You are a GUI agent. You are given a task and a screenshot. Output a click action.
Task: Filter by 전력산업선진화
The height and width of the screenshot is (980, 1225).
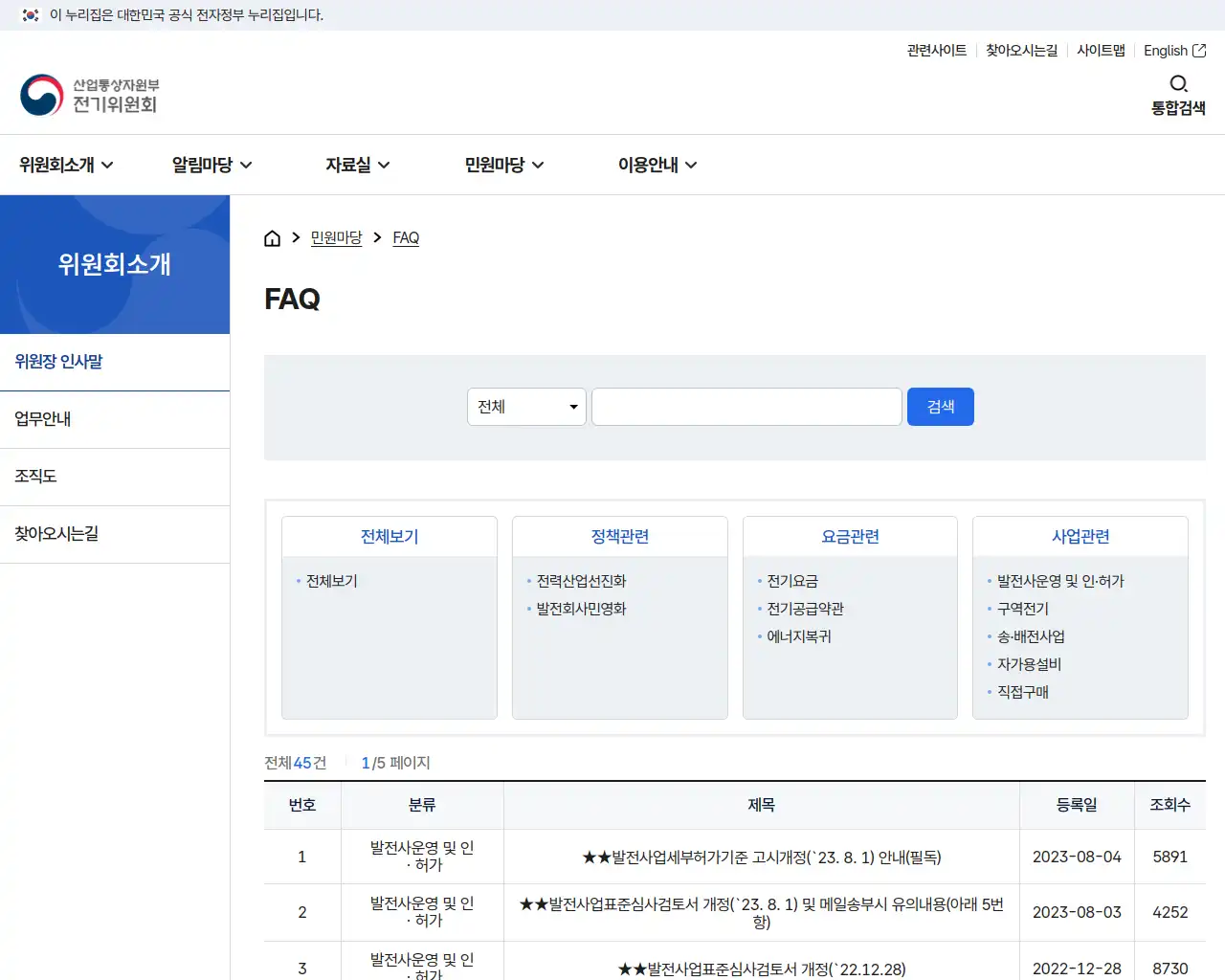581,581
